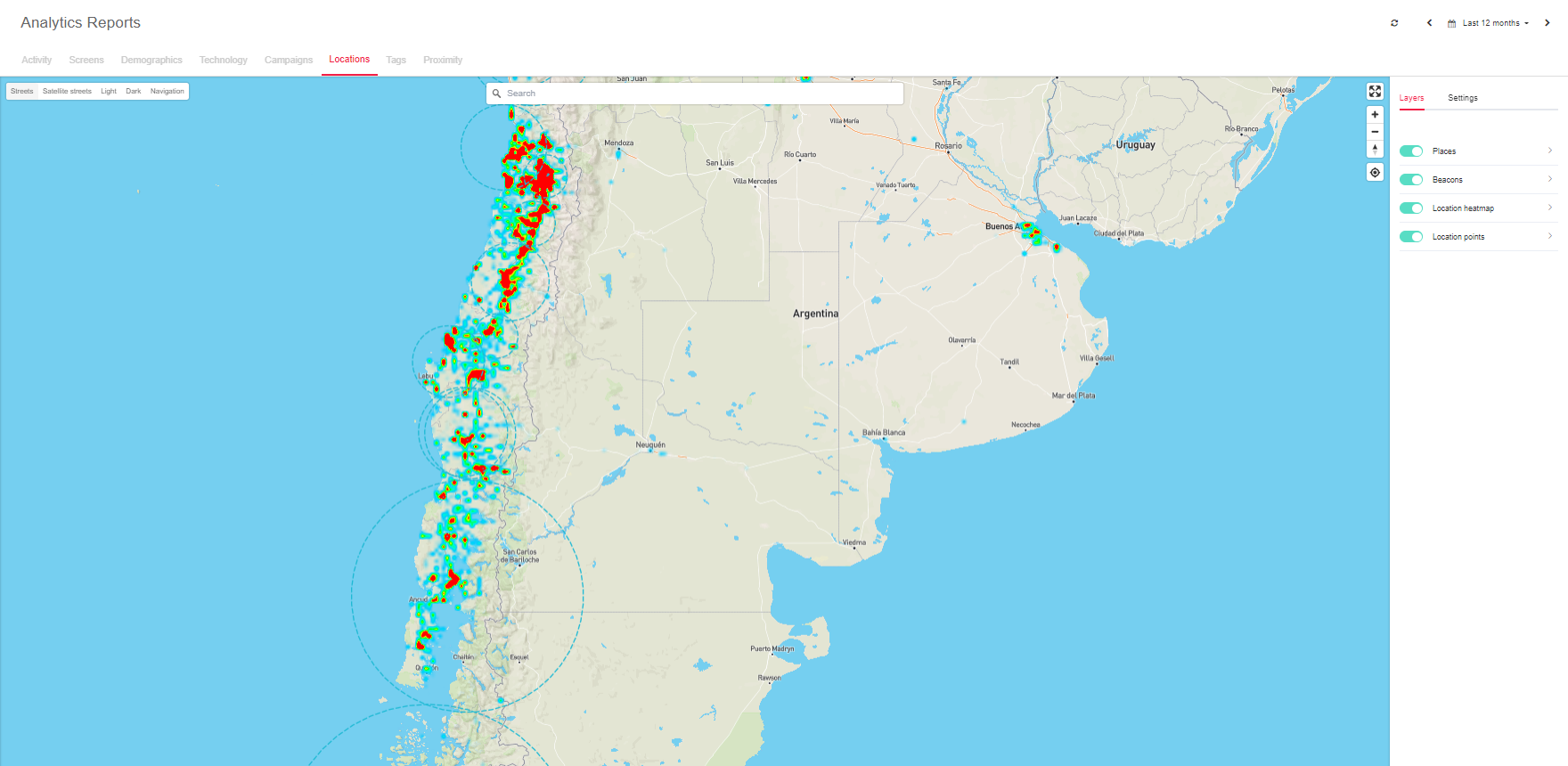The height and width of the screenshot is (766, 1568).
Task: Toggle the Places layer switch
Action: click(1411, 151)
